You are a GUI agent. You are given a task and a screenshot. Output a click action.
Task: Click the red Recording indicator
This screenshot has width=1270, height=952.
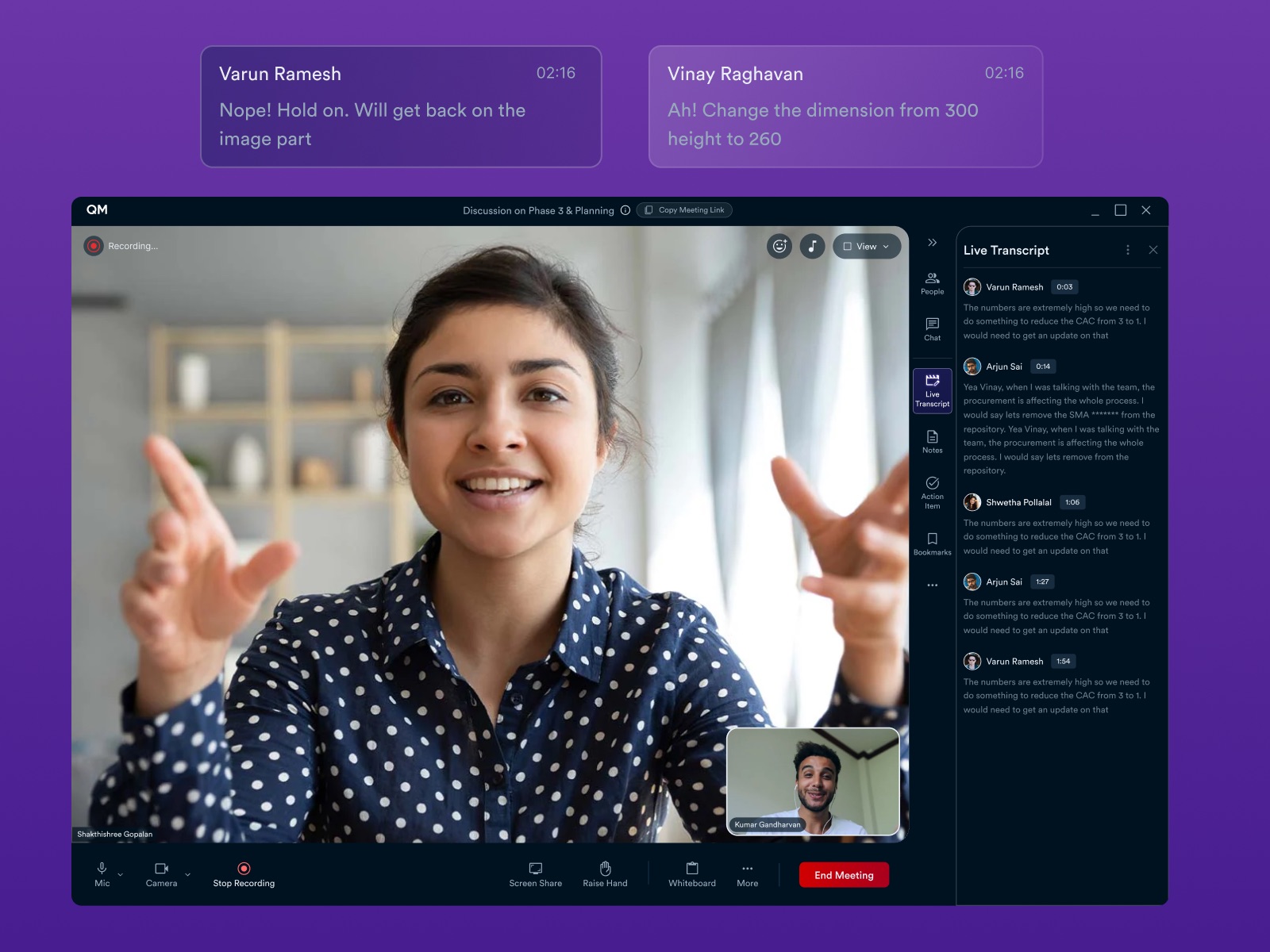click(x=94, y=246)
